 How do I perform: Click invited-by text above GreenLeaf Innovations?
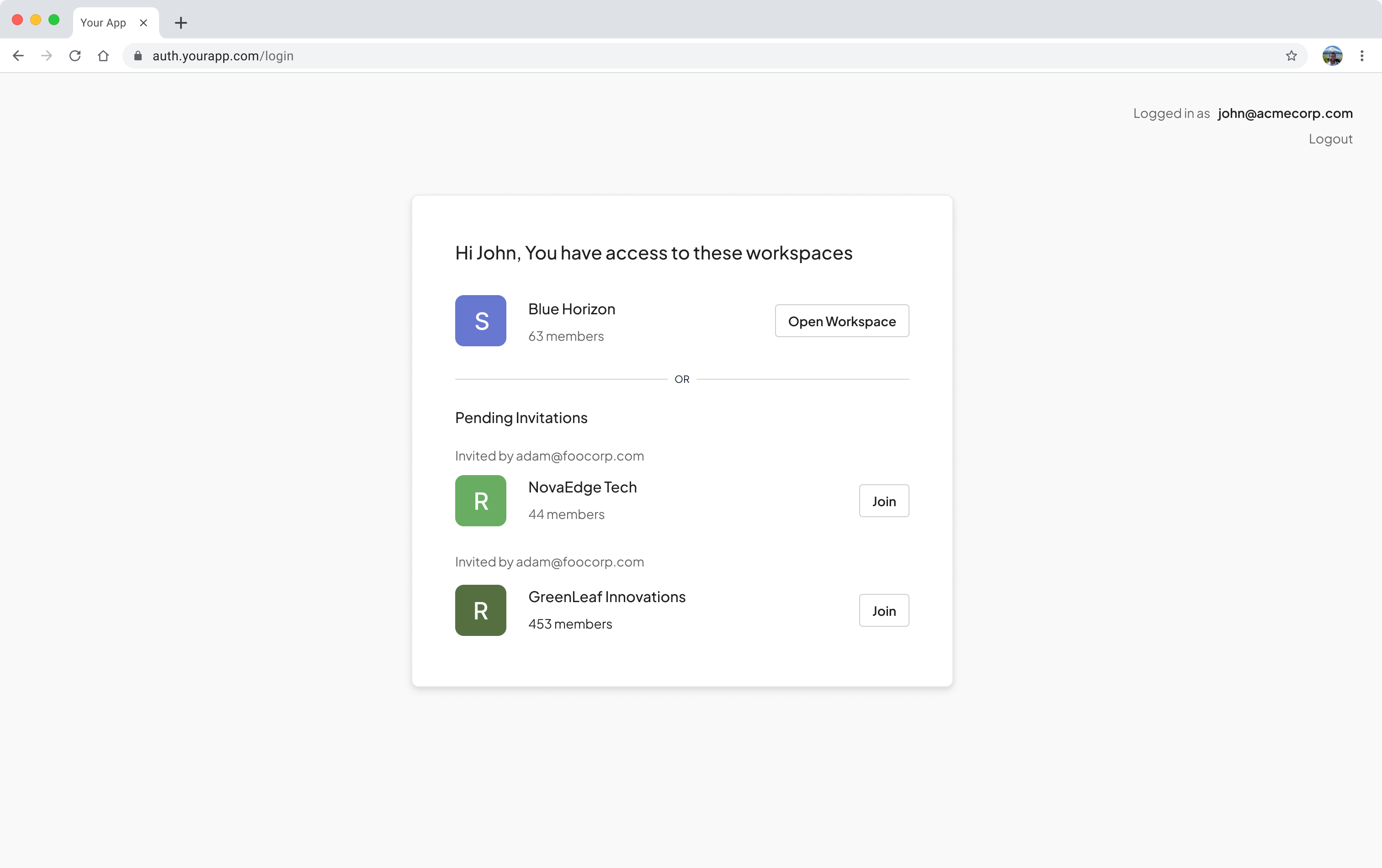point(549,561)
